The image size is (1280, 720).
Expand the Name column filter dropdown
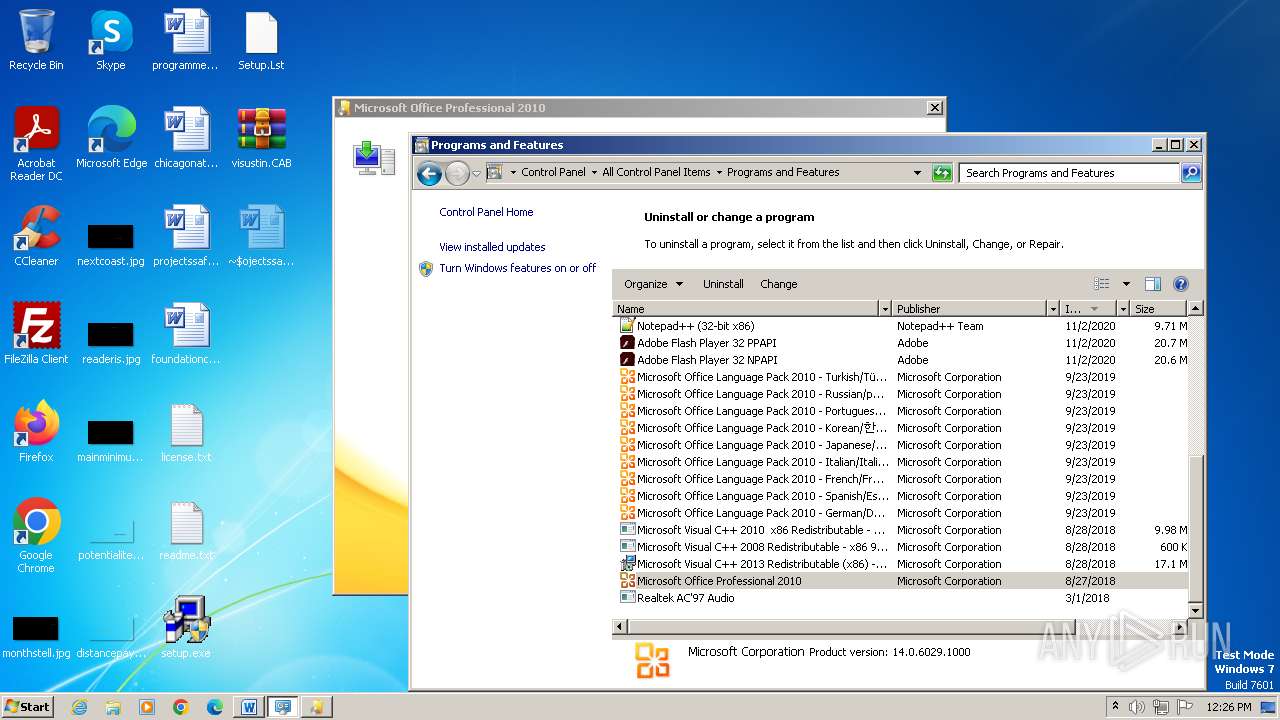click(x=884, y=309)
